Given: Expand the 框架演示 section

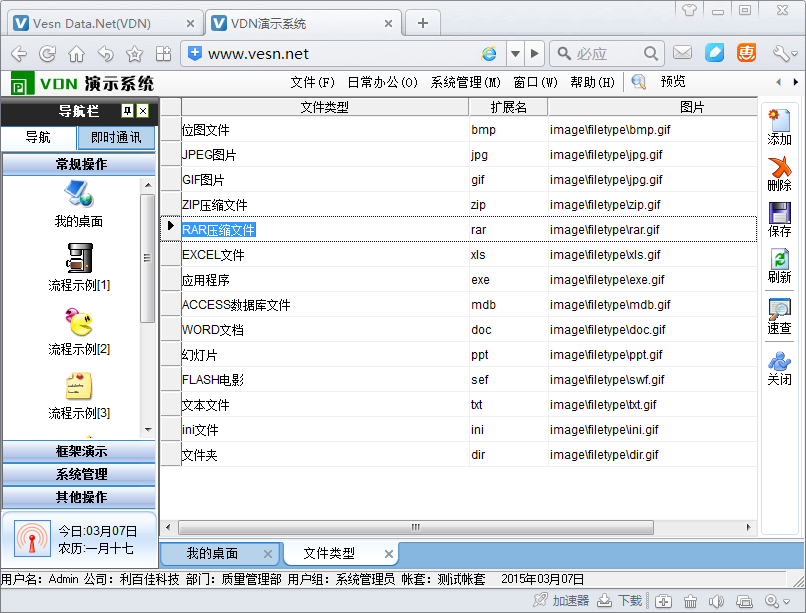Looking at the screenshot, I should 79,452.
